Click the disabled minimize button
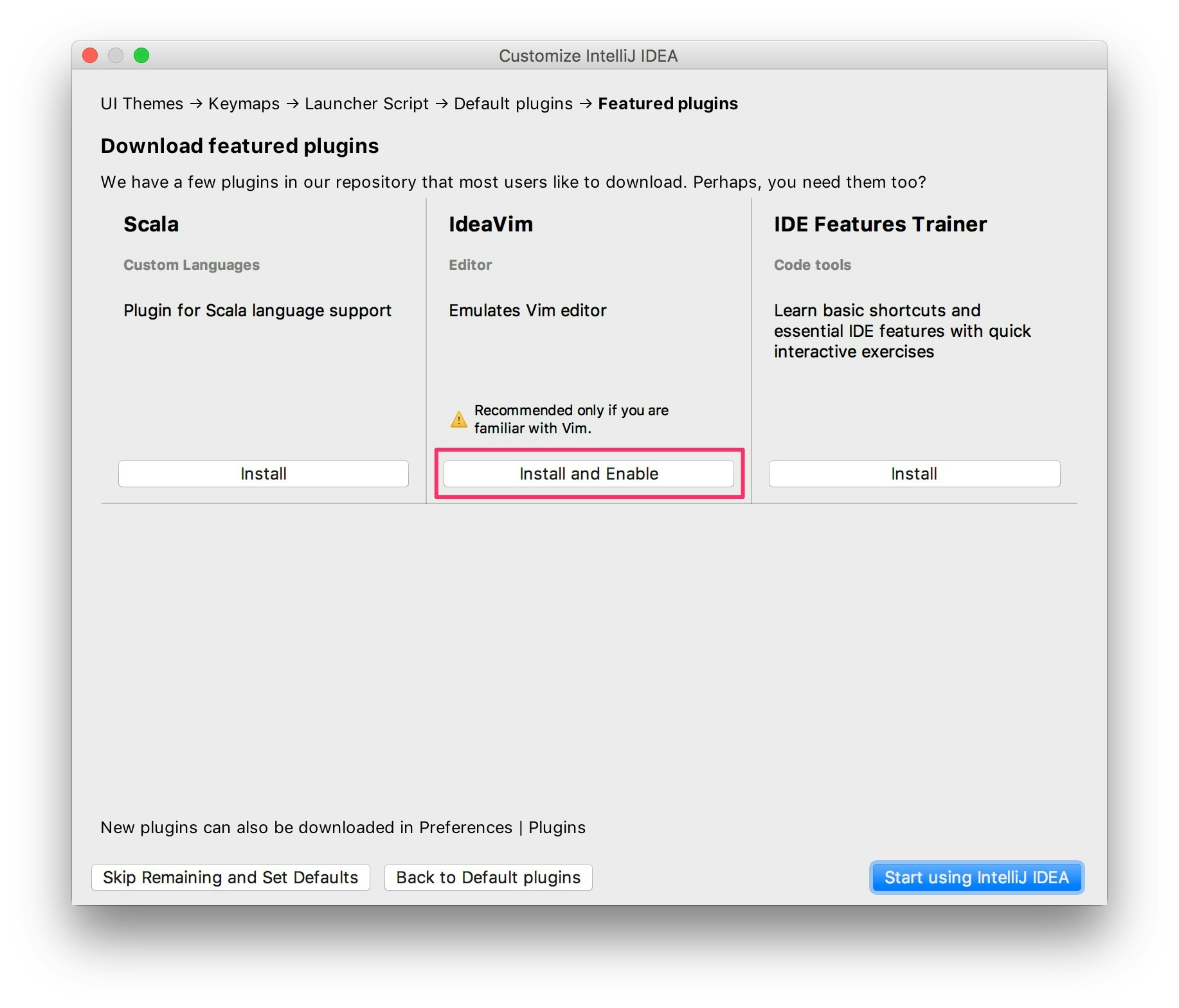Image resolution: width=1179 pixels, height=1008 pixels. click(x=116, y=56)
